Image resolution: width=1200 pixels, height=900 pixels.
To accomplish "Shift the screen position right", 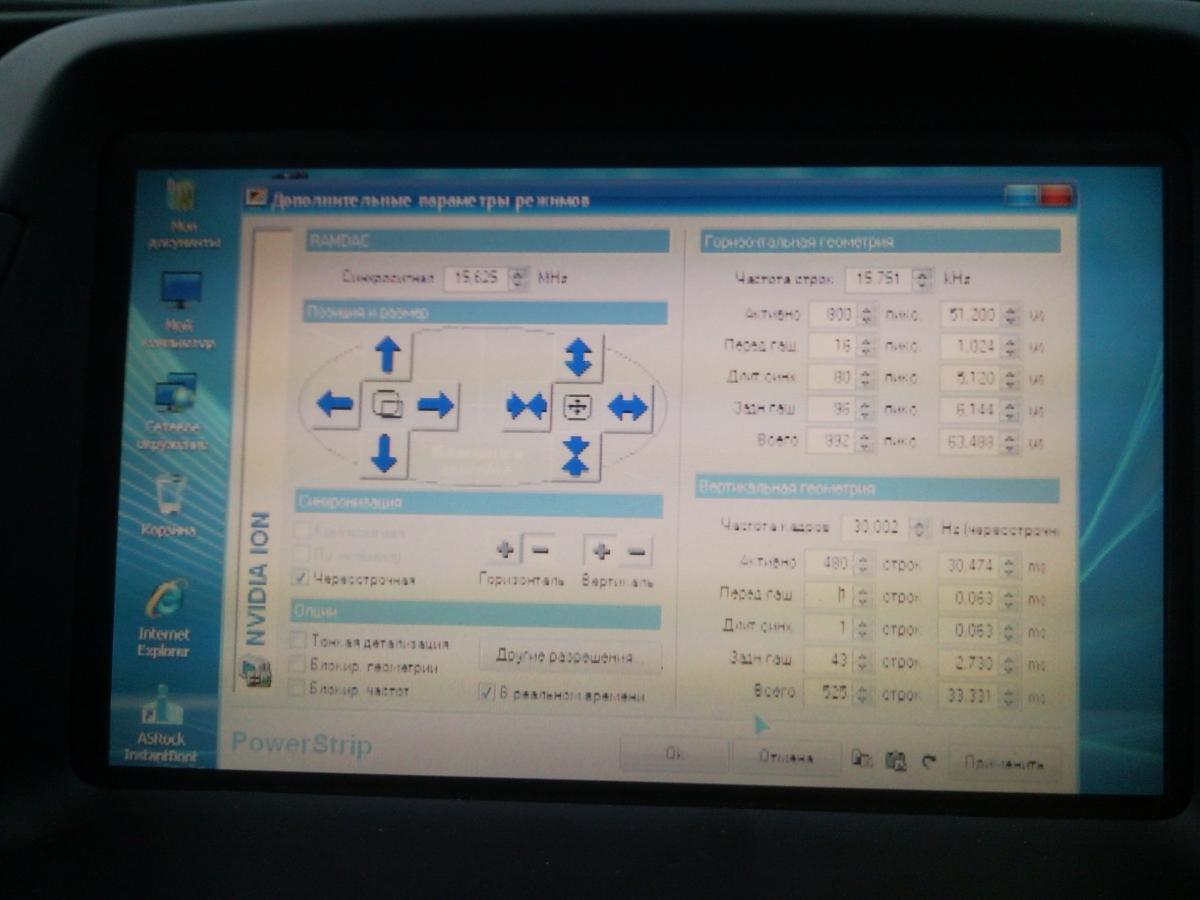I will (435, 404).
